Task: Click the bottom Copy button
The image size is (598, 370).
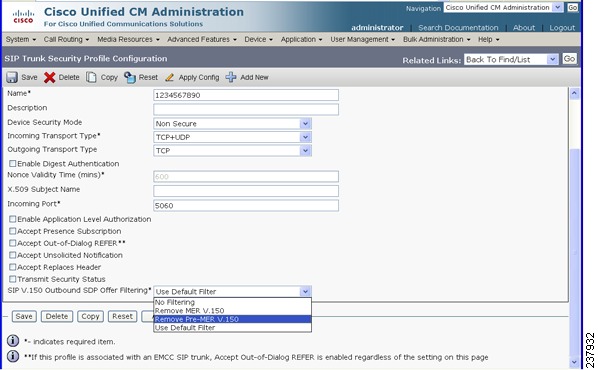Action: coord(90,316)
